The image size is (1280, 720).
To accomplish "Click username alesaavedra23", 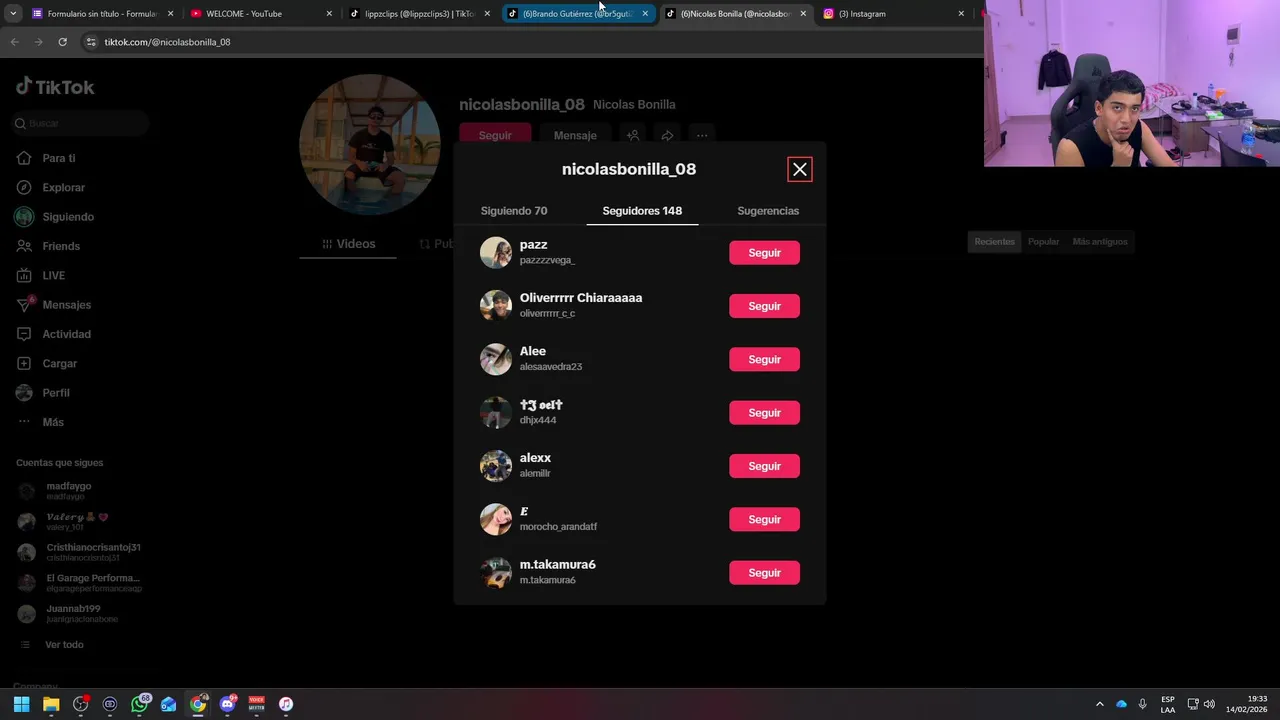I will point(551,367).
